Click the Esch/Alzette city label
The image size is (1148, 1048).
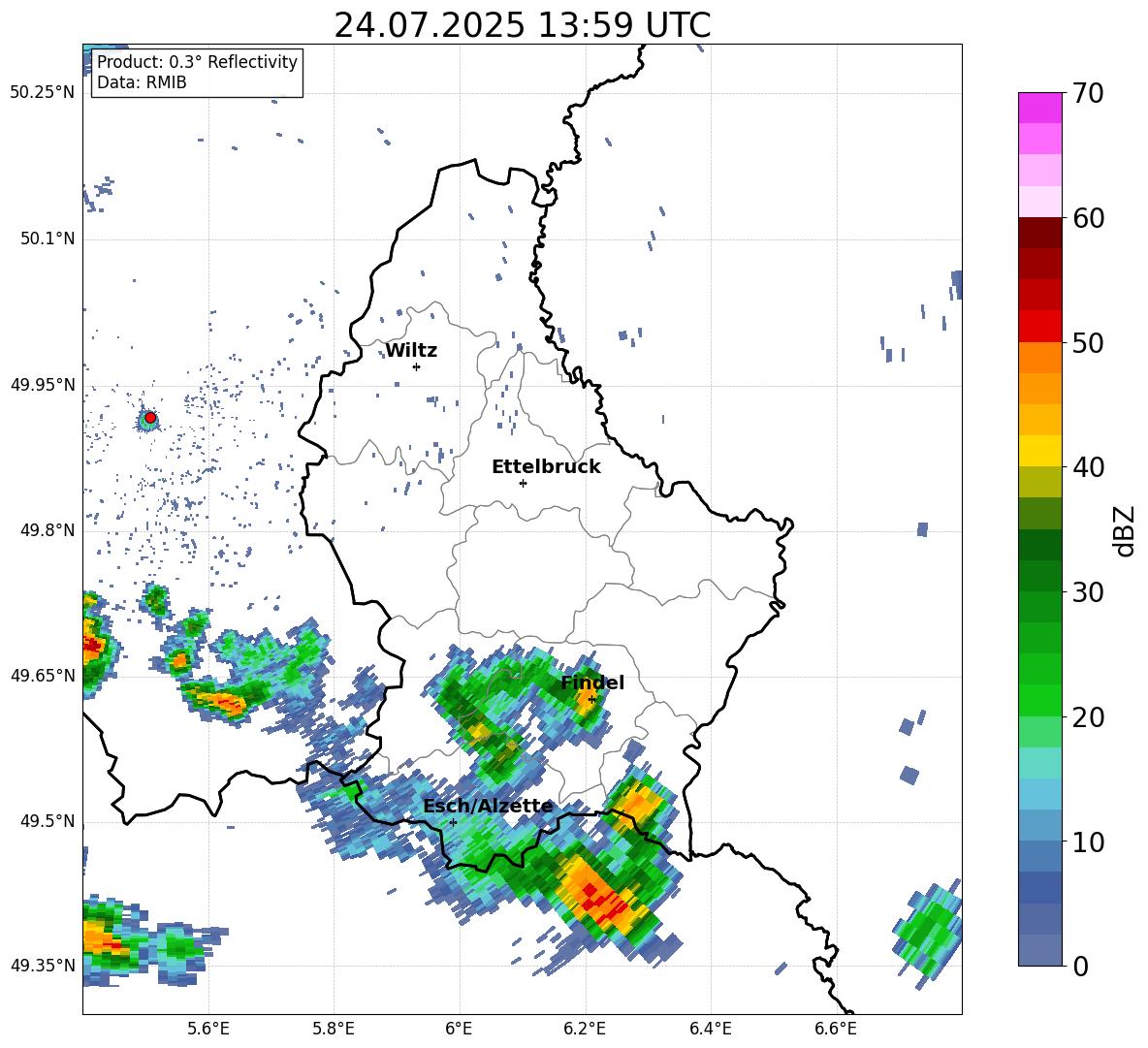pyautogui.click(x=489, y=807)
